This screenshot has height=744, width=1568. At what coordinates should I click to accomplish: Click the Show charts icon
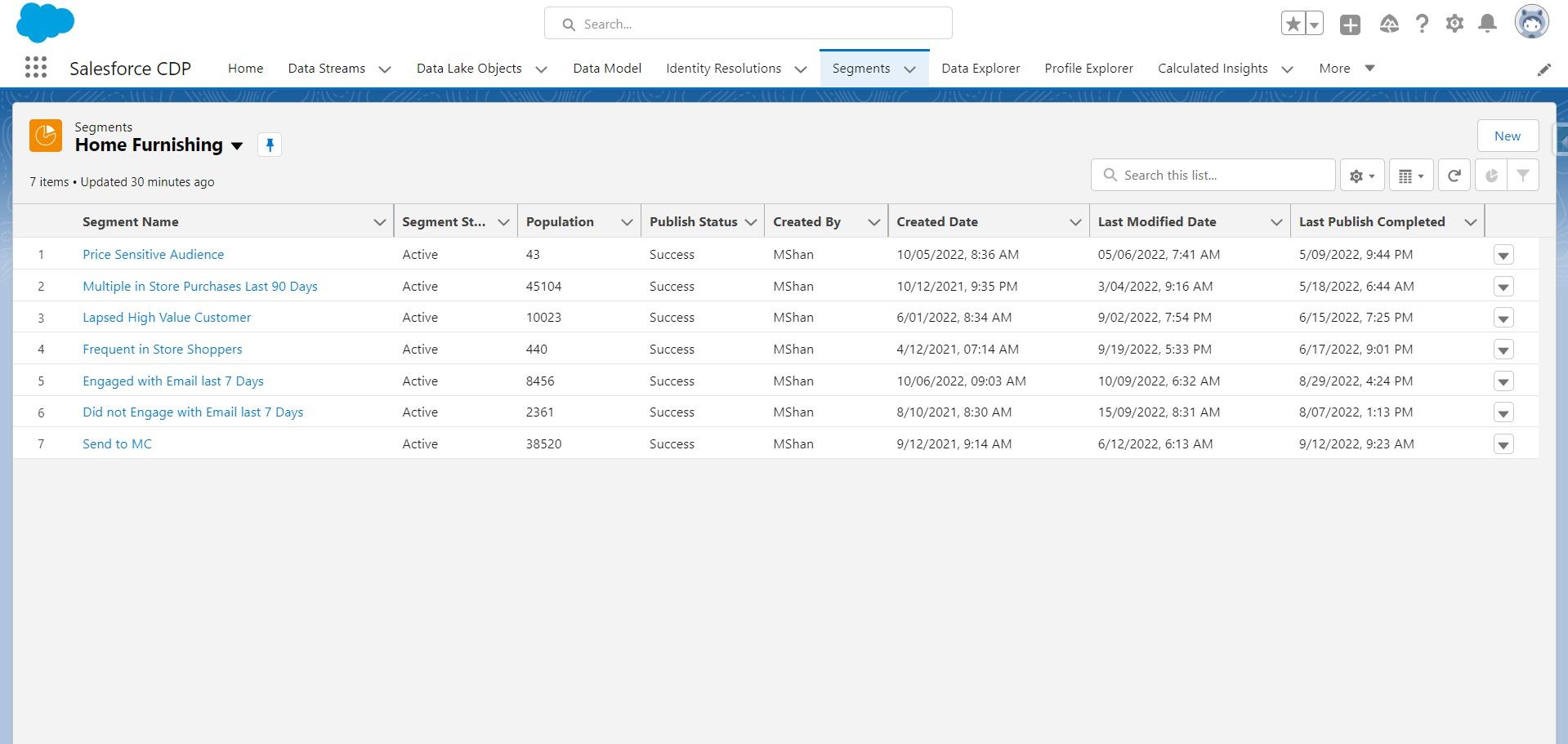pyautogui.click(x=1491, y=176)
